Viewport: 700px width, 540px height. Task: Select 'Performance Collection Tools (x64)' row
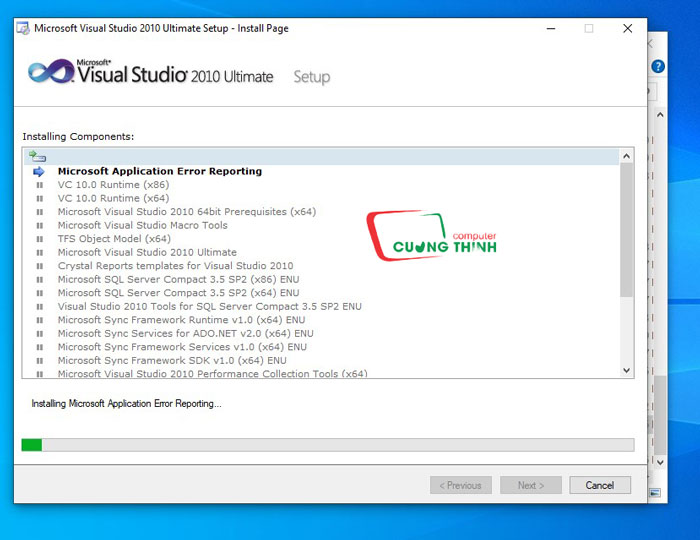(212, 374)
